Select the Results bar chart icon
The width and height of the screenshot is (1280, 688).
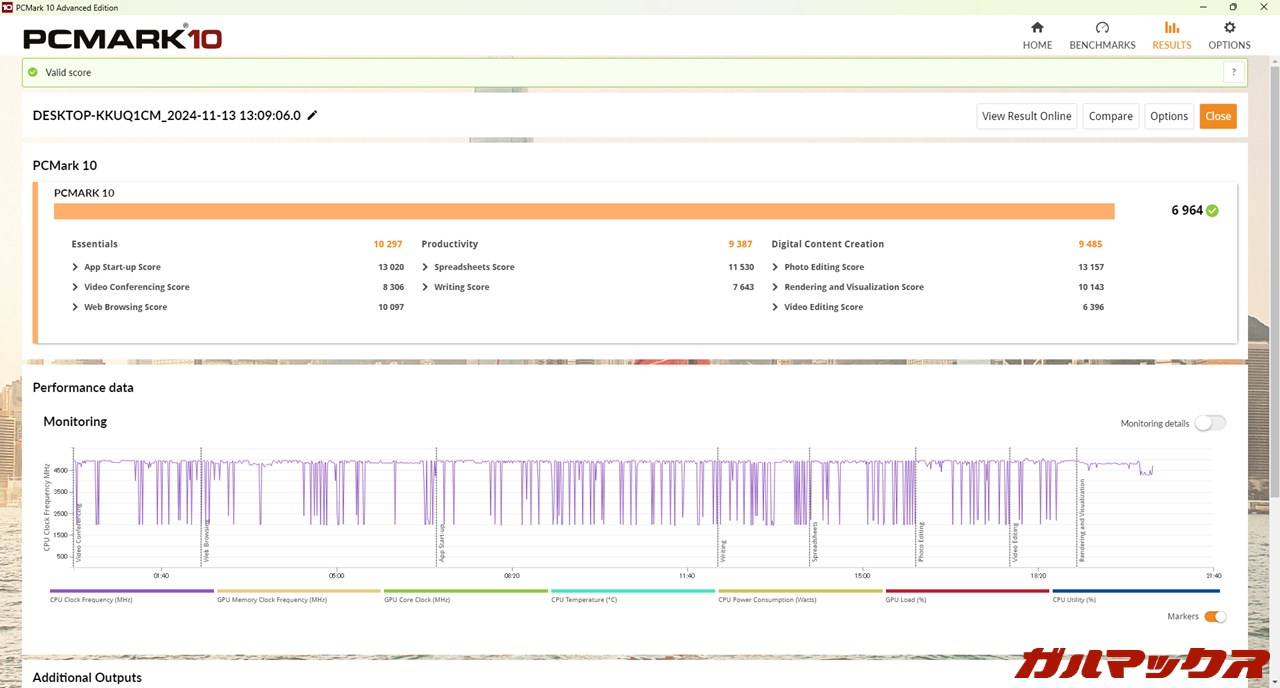[1171, 28]
